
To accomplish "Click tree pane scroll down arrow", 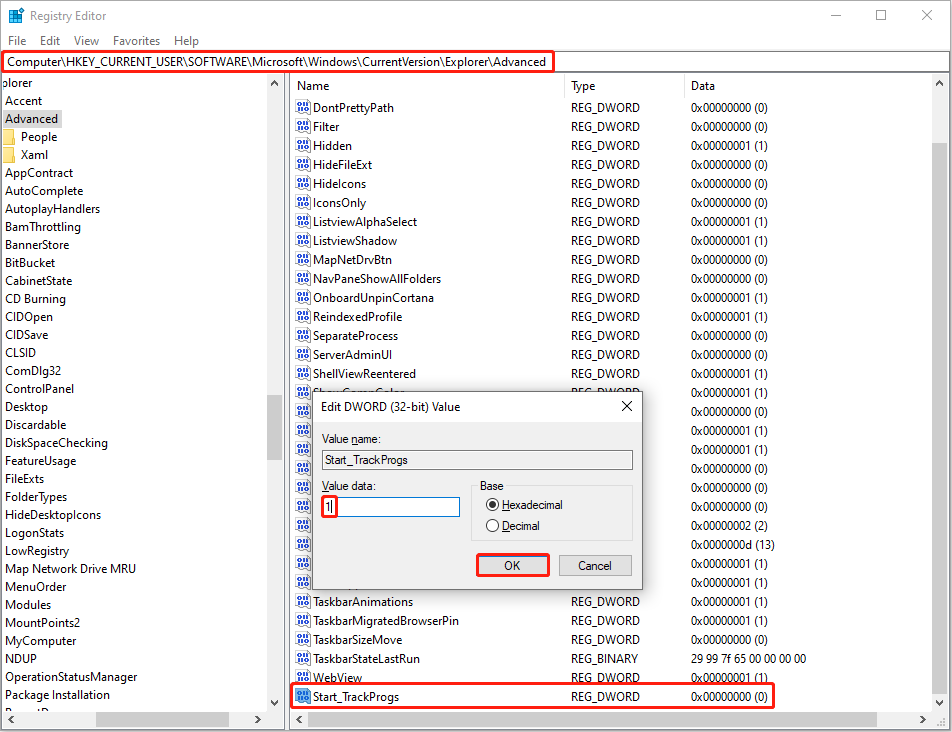I will [x=274, y=703].
